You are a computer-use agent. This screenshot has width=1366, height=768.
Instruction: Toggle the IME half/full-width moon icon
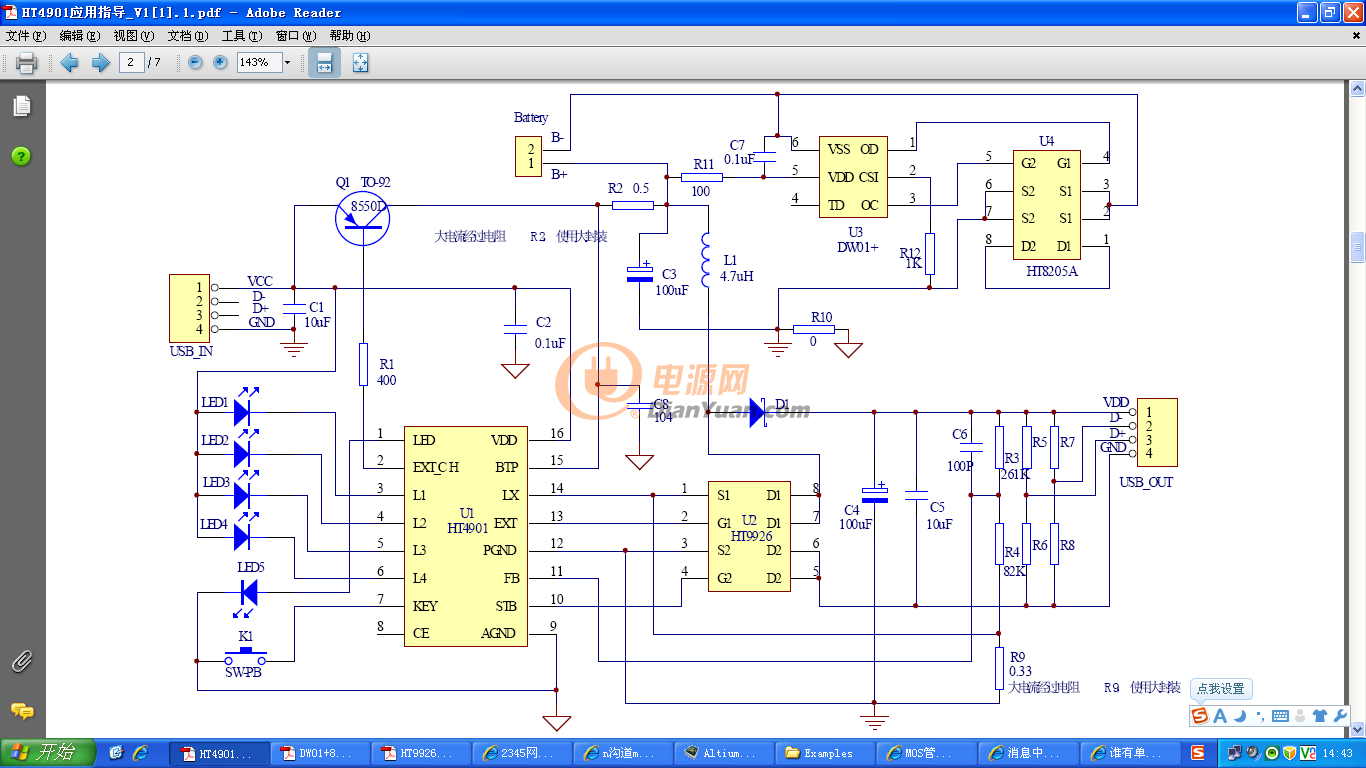(1239, 715)
